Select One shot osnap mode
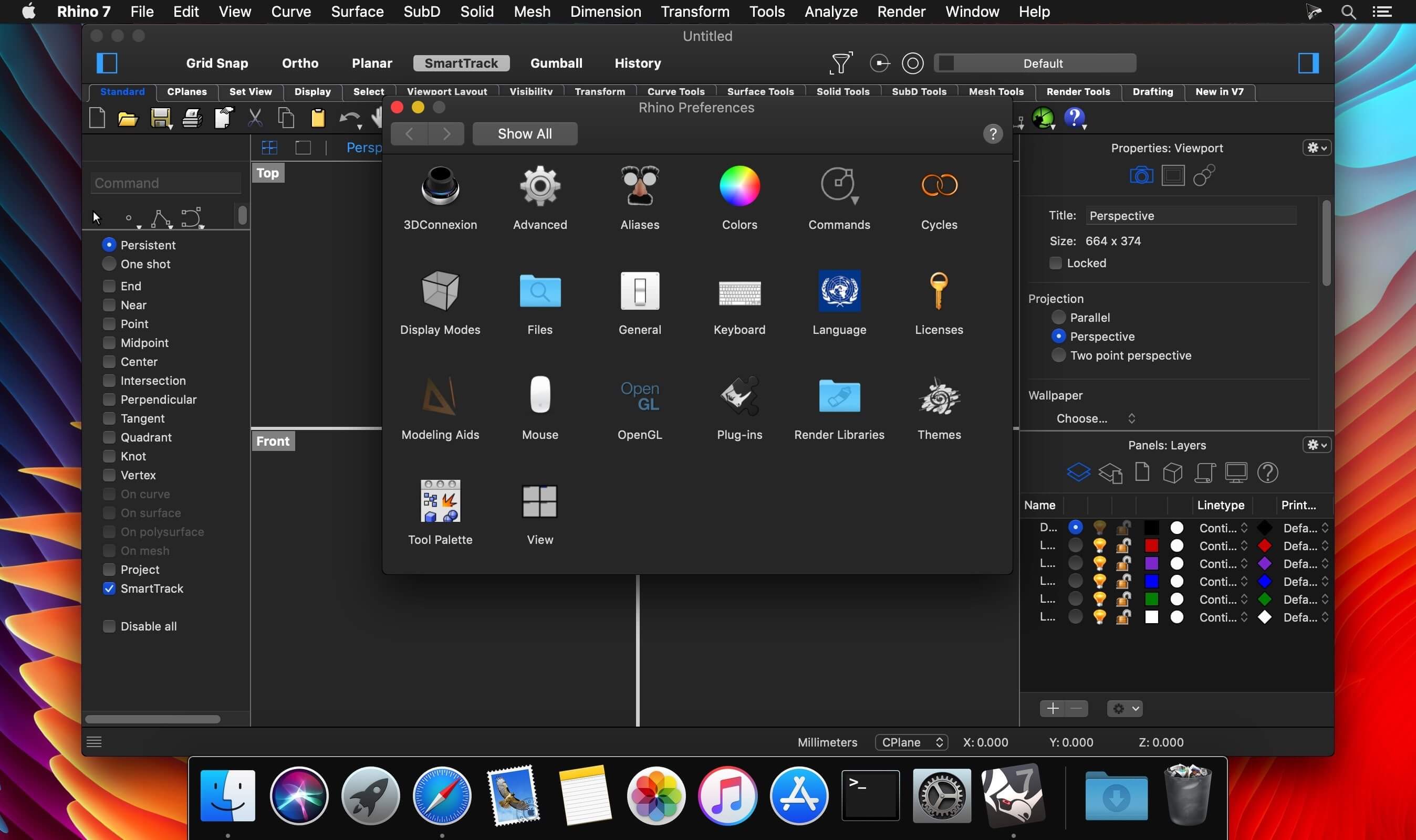The image size is (1416, 840). coord(109,264)
